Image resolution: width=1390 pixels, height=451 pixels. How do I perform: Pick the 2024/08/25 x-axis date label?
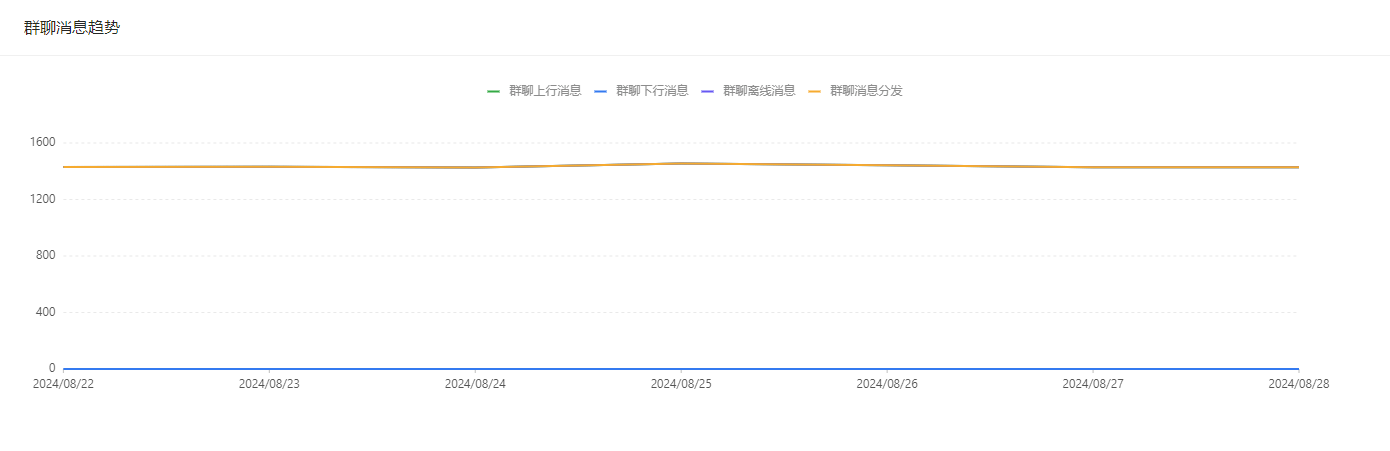click(681, 383)
